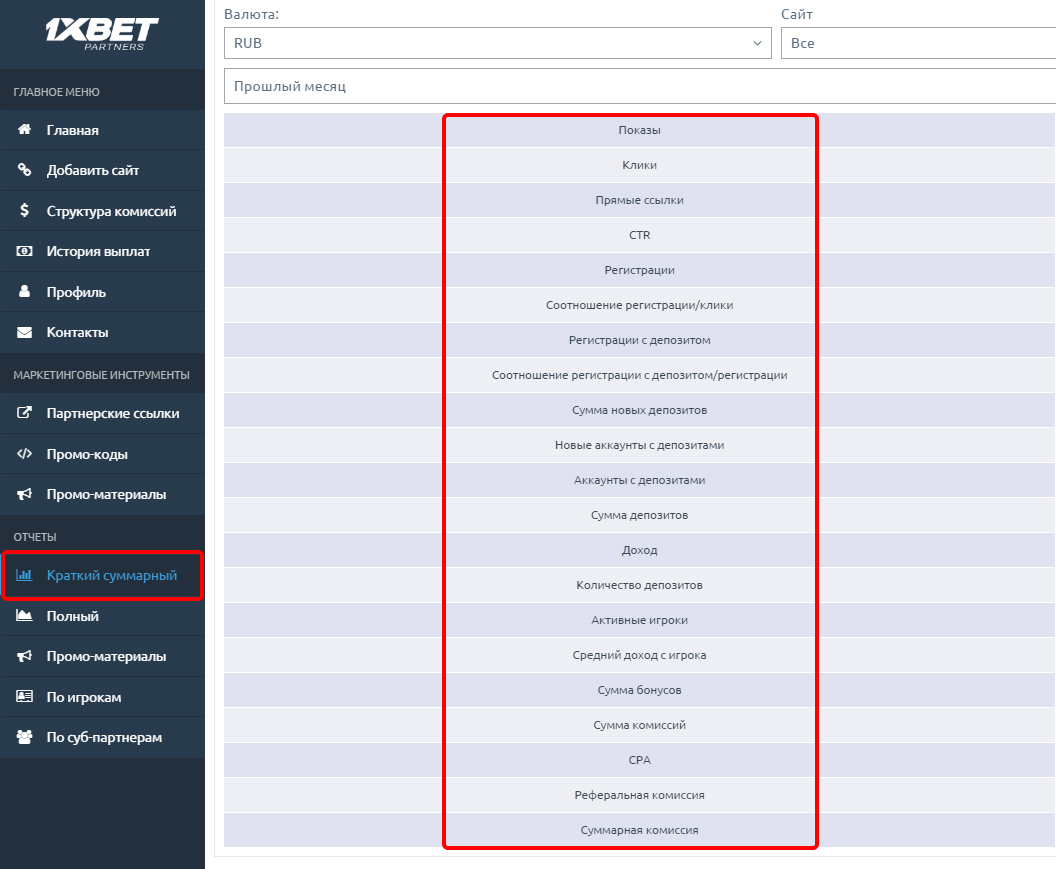1056x869 pixels.
Task: Click the 1XBET Partners logo
Action: pos(102,34)
